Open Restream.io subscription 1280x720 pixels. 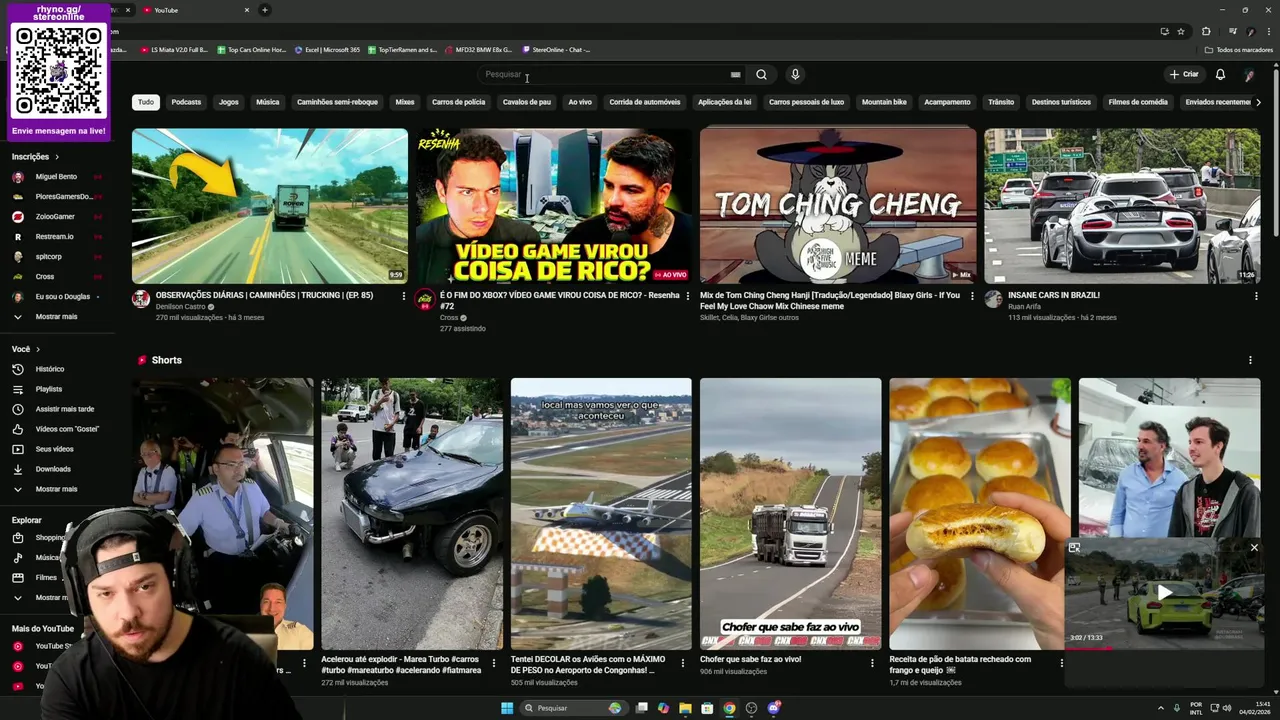point(54,237)
